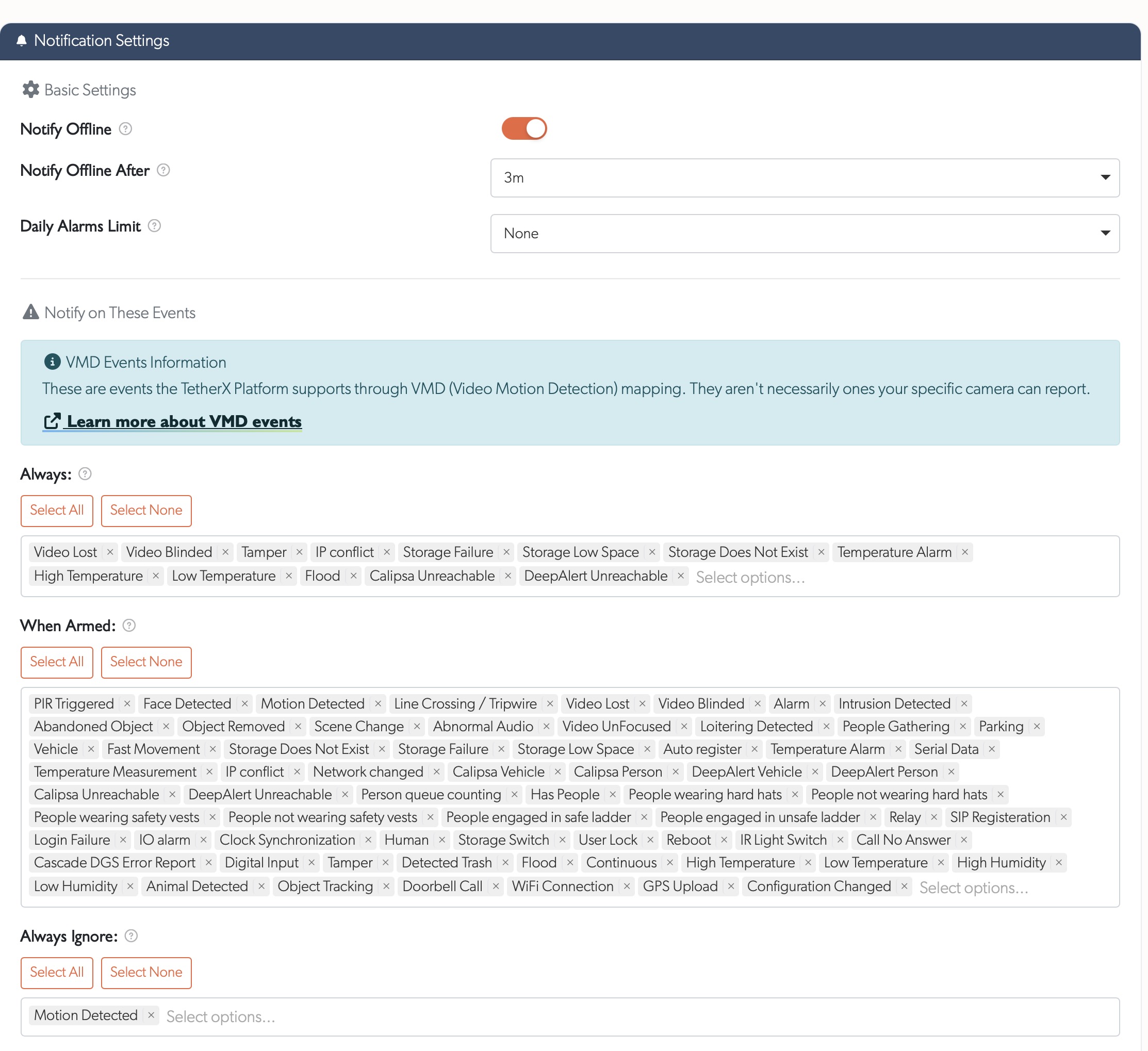This screenshot has height=1051, width=1148.
Task: Click the help icon next to Notify Offline
Action: click(x=125, y=129)
